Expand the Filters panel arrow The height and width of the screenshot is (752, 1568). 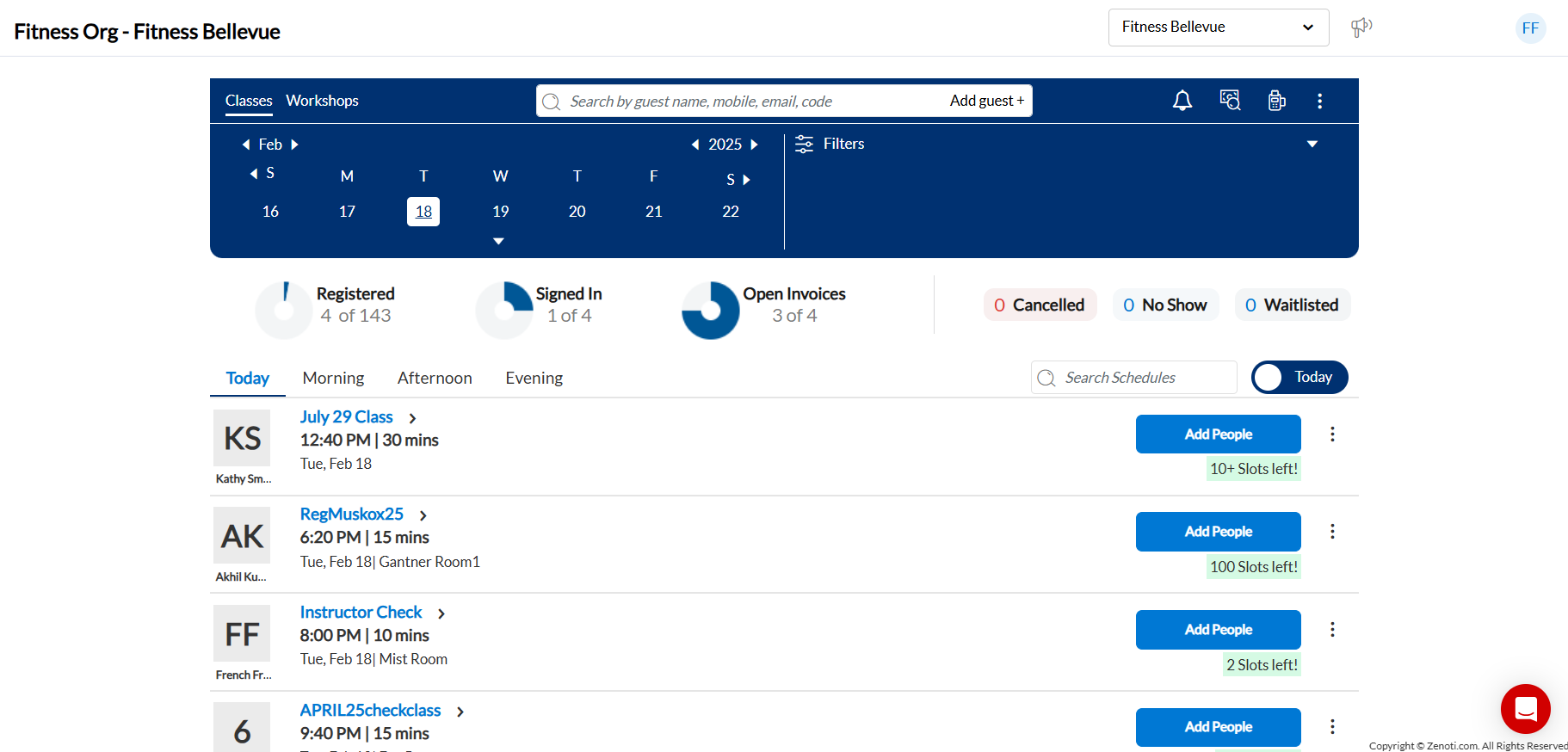click(x=1312, y=144)
